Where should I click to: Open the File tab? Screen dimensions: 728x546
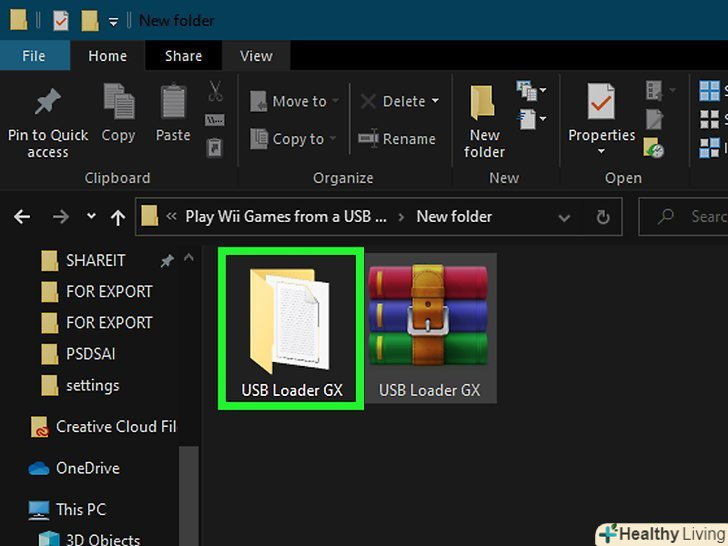point(34,56)
